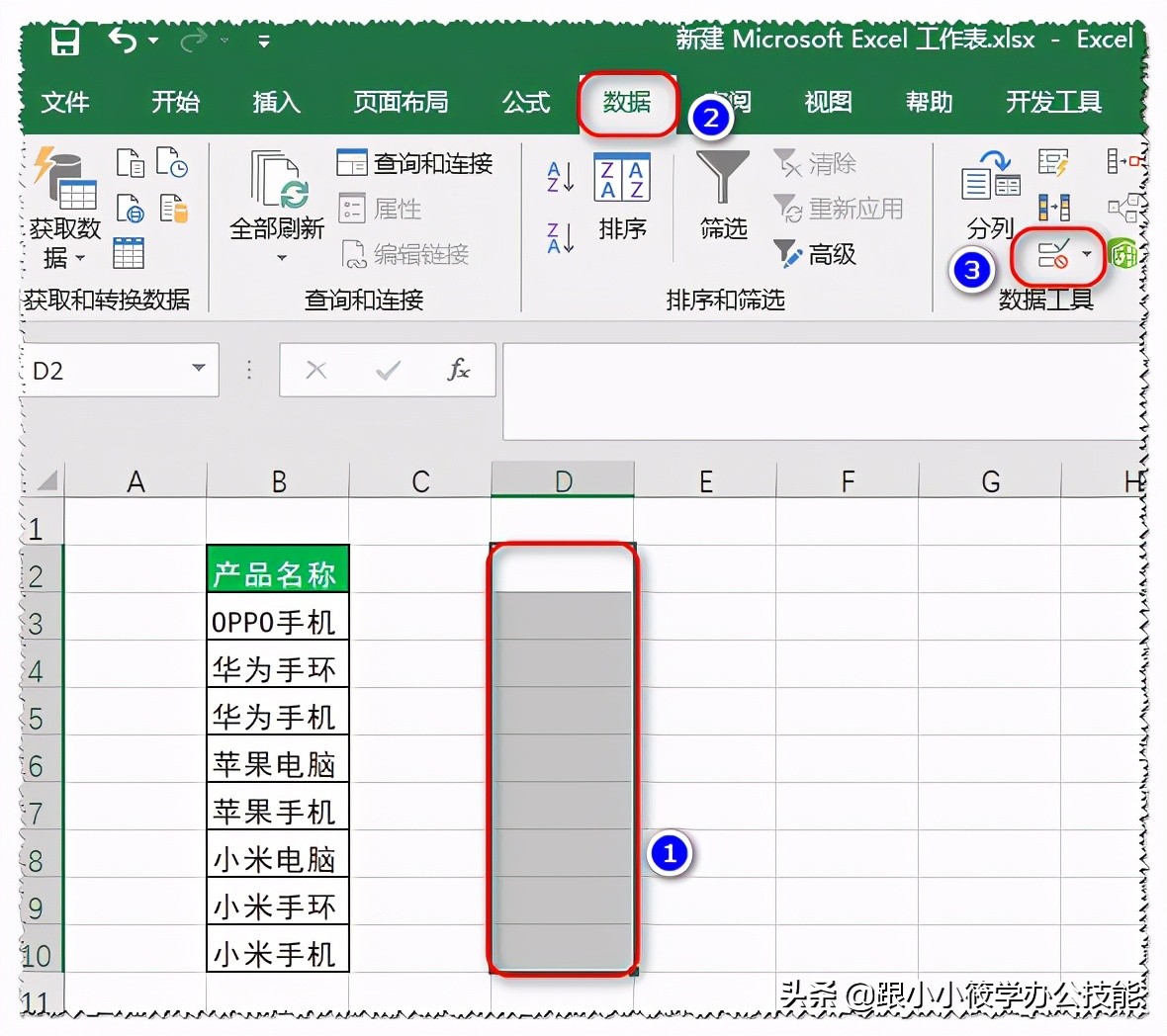Image resolution: width=1167 pixels, height=1036 pixels.
Task: Click the Flash Fill icon
Action: pos(1053,163)
